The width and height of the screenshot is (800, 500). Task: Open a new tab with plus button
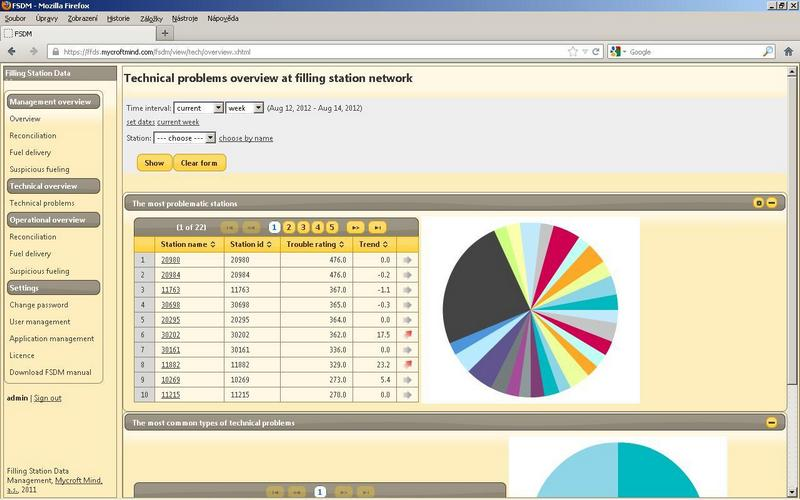click(x=165, y=34)
